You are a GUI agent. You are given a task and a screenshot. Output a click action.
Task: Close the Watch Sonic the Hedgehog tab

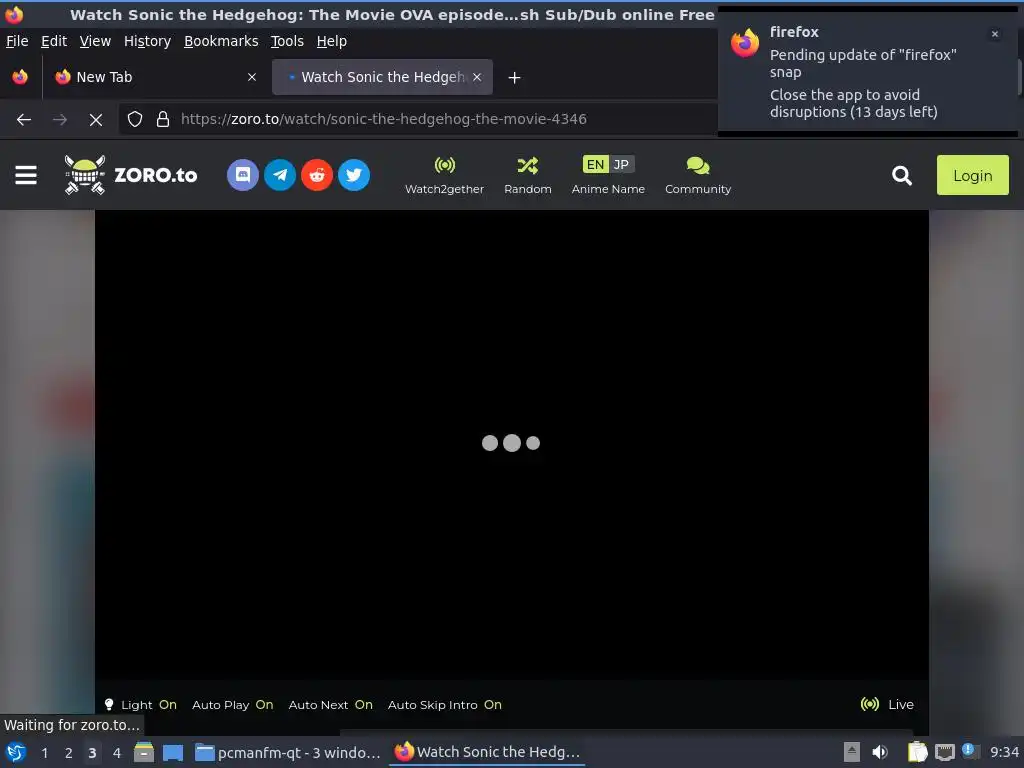click(x=477, y=77)
